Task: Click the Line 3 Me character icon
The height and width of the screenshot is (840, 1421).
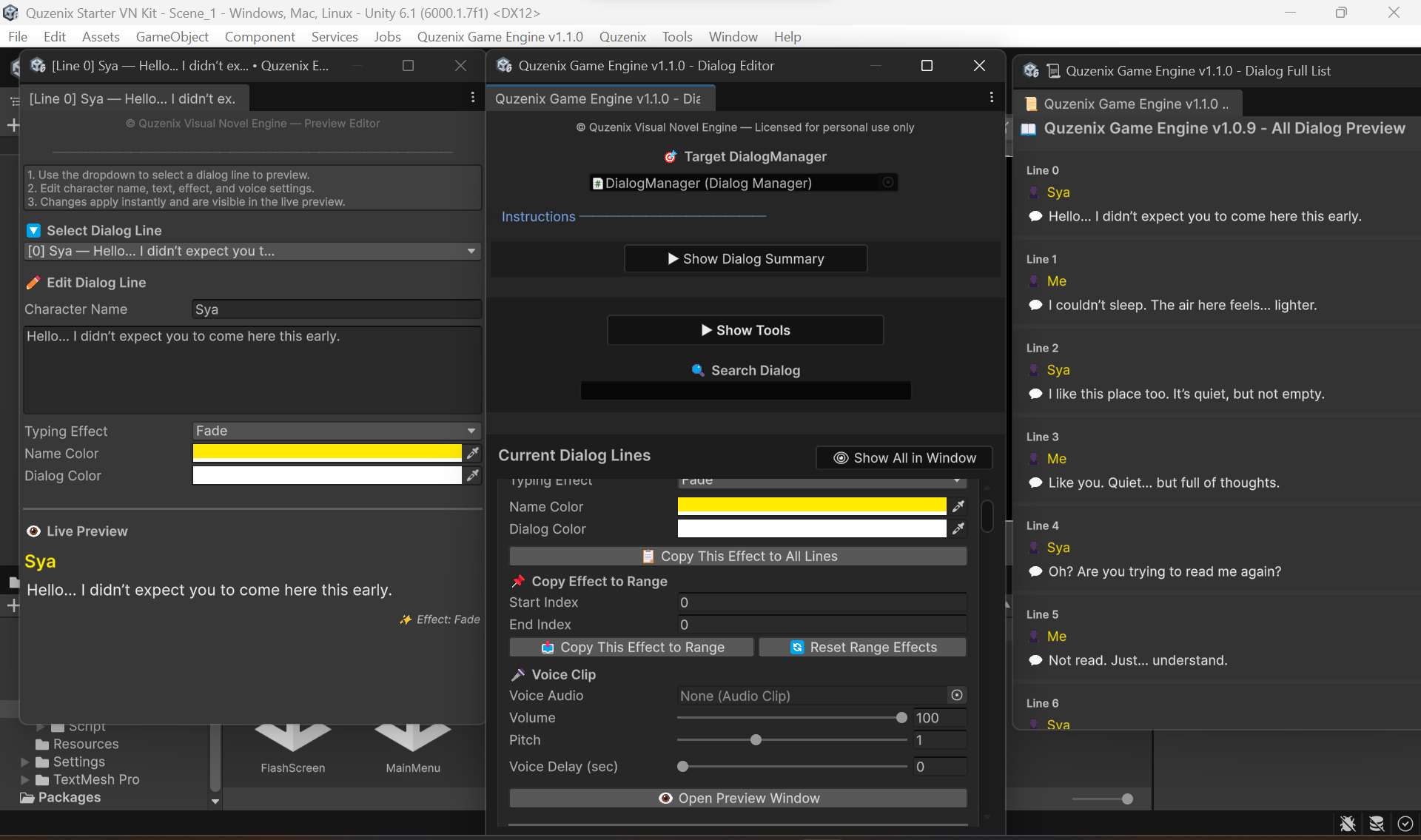Action: (1034, 459)
